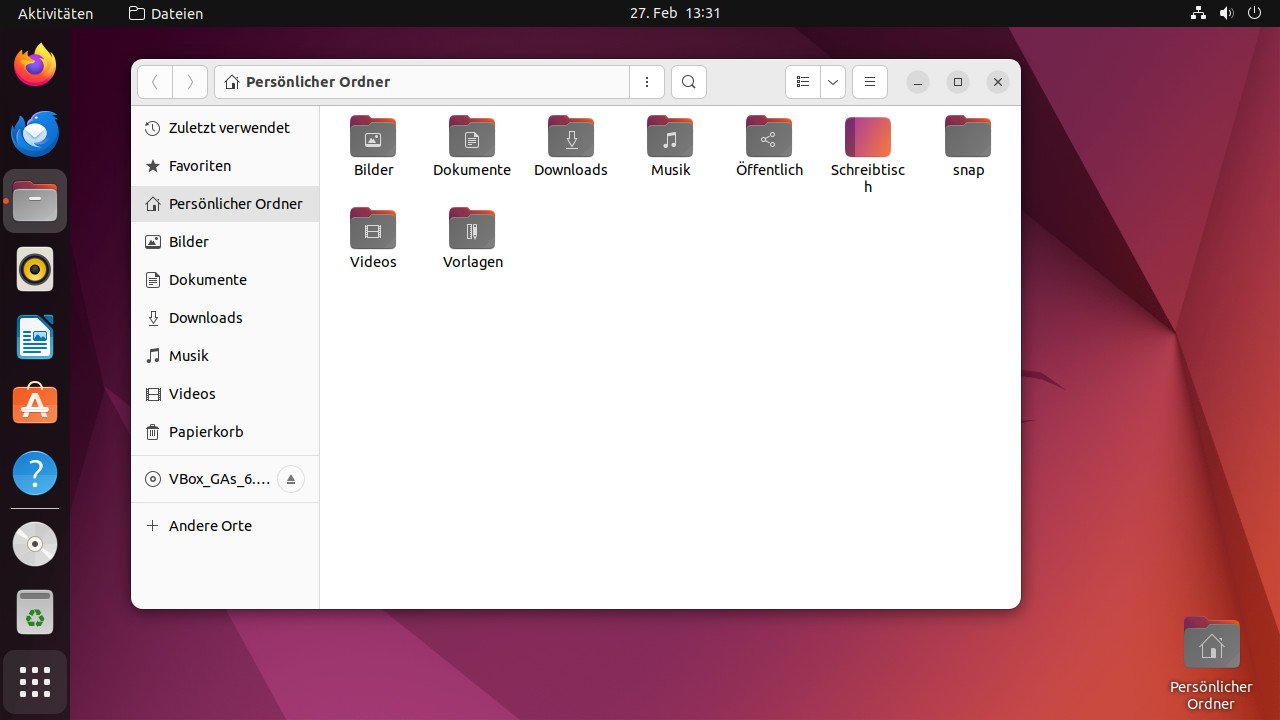This screenshot has height=720, width=1280.
Task: Toggle the Zuletzt verwendet sidebar entry
Action: 229,128
